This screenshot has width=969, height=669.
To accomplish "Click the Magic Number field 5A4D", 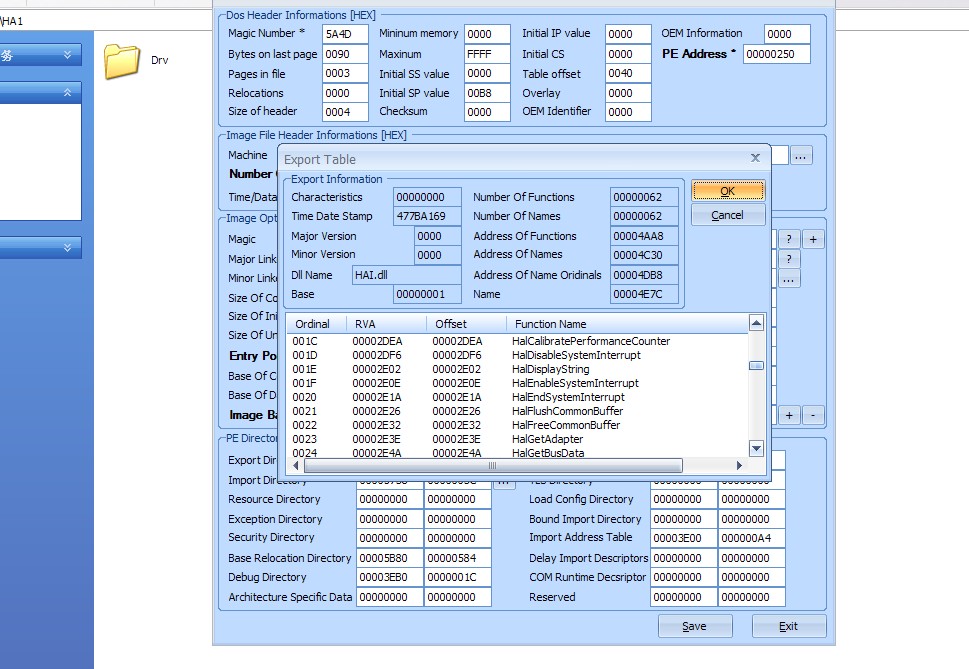I will [345, 34].
